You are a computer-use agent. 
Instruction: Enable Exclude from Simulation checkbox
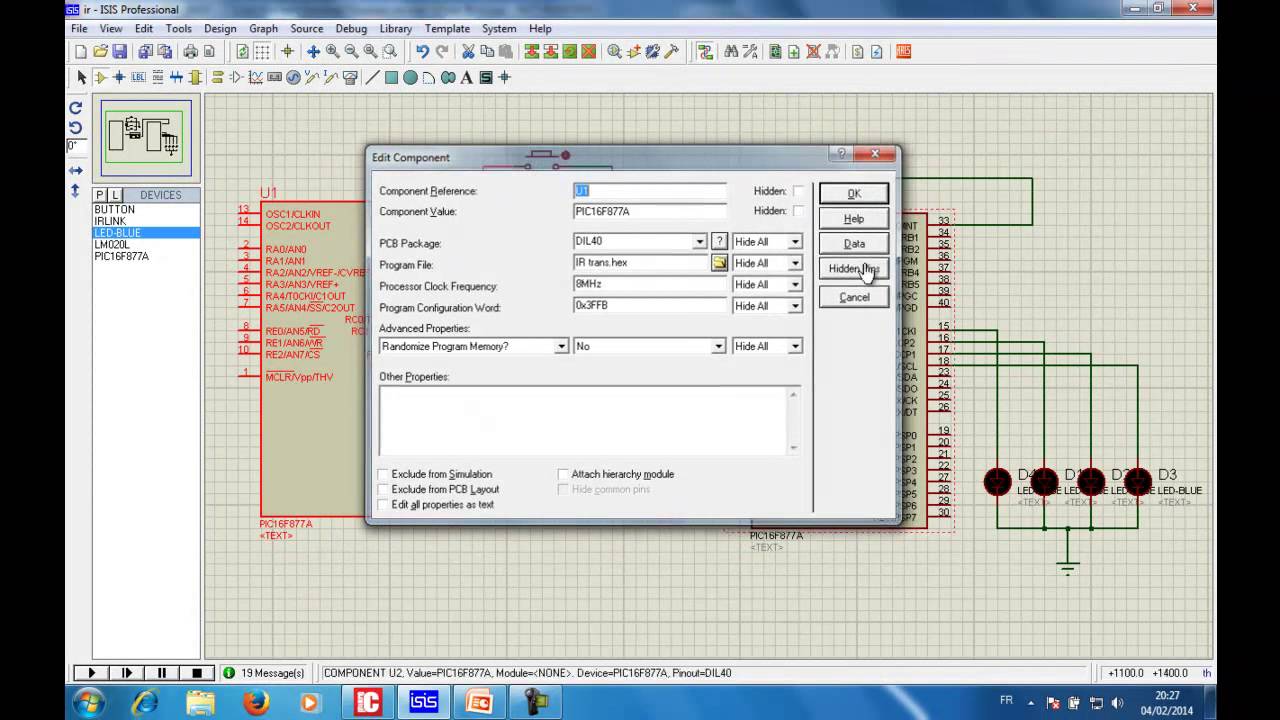(x=383, y=474)
